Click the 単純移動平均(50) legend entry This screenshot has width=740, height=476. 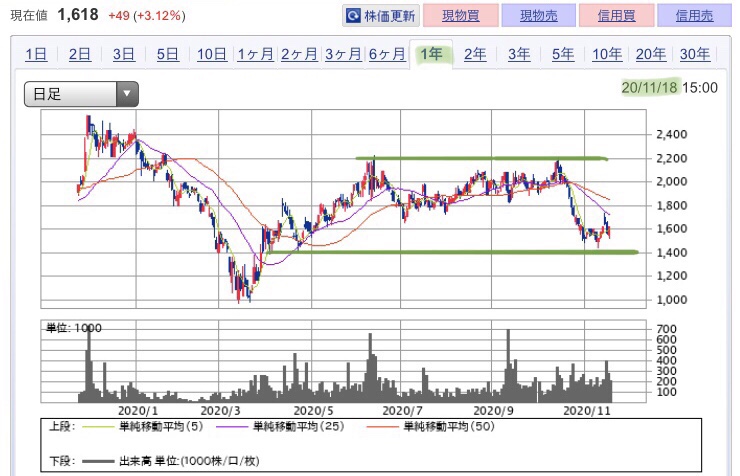tap(449, 426)
